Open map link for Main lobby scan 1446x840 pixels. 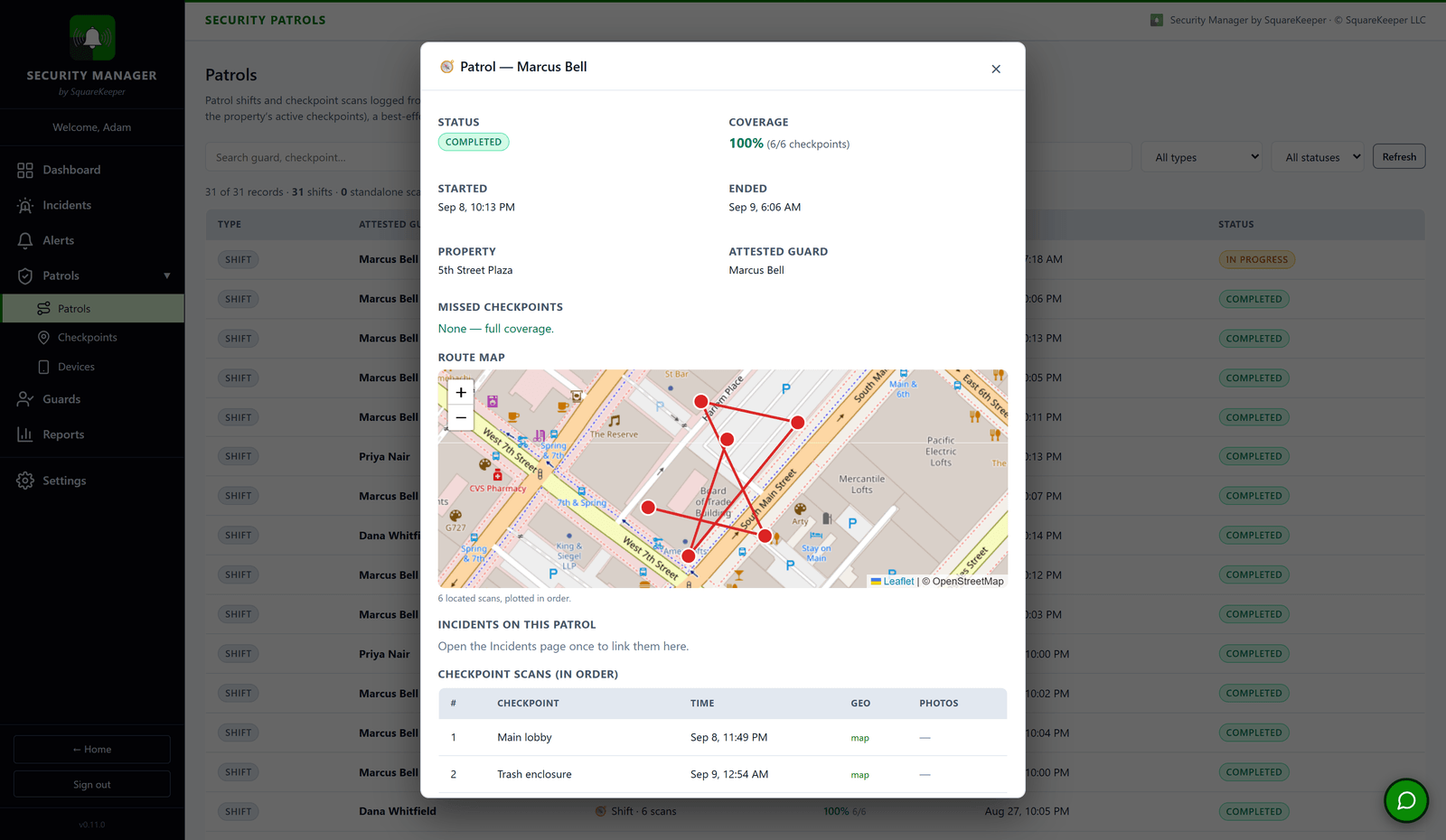(x=859, y=738)
